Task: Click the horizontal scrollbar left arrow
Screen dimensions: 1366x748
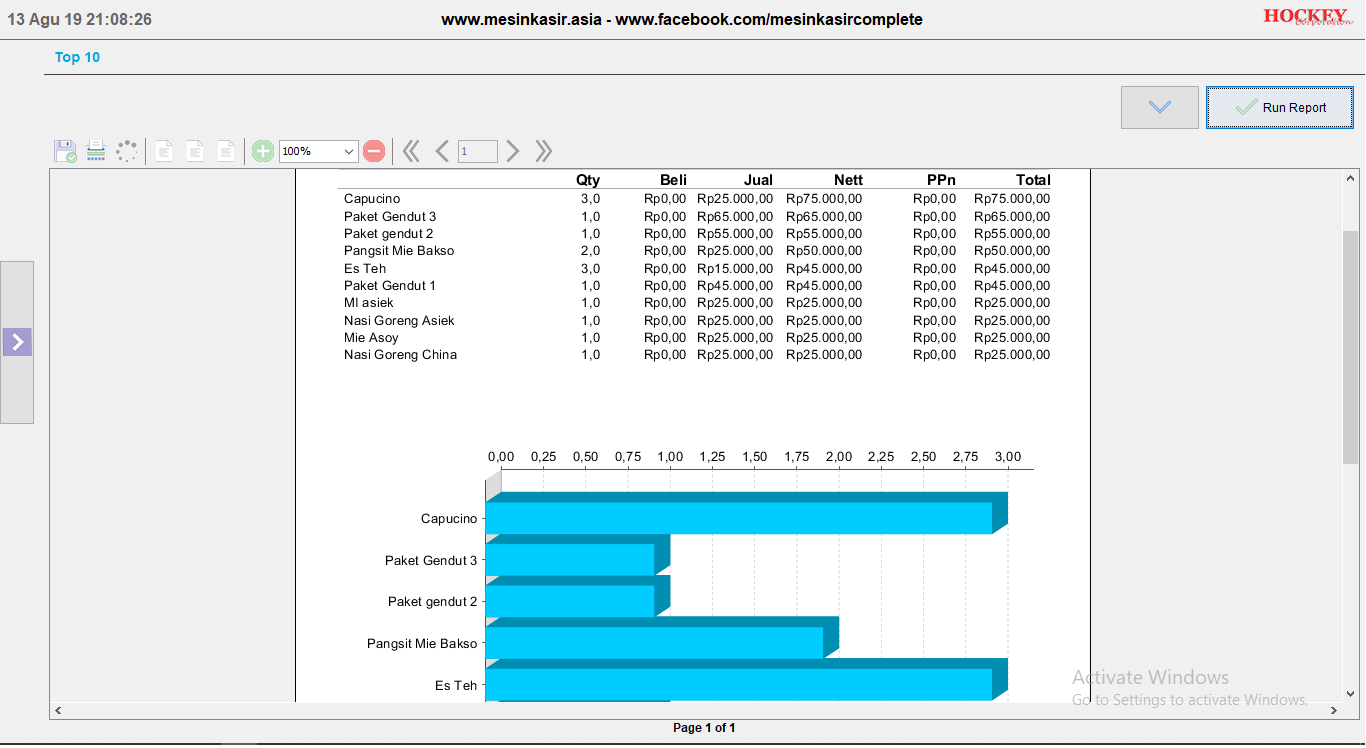Action: (58, 710)
